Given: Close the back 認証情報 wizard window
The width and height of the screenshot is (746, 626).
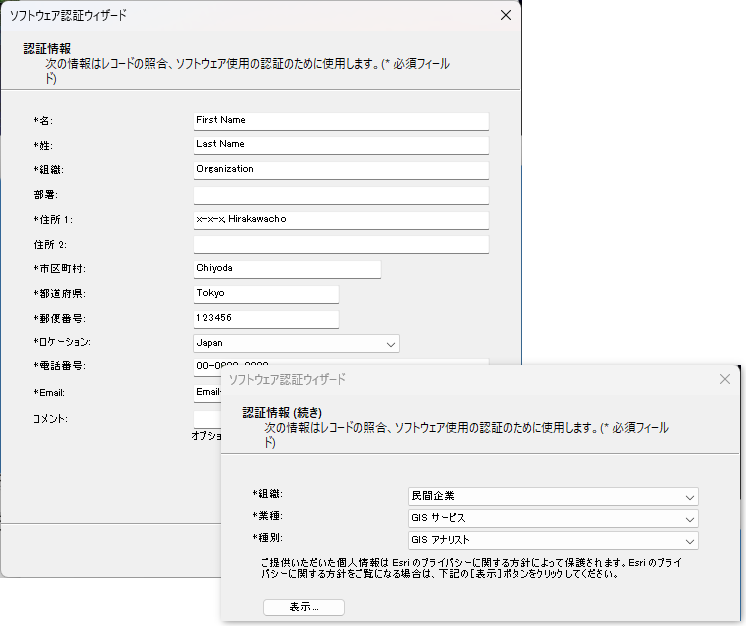Looking at the screenshot, I should coord(505,15).
